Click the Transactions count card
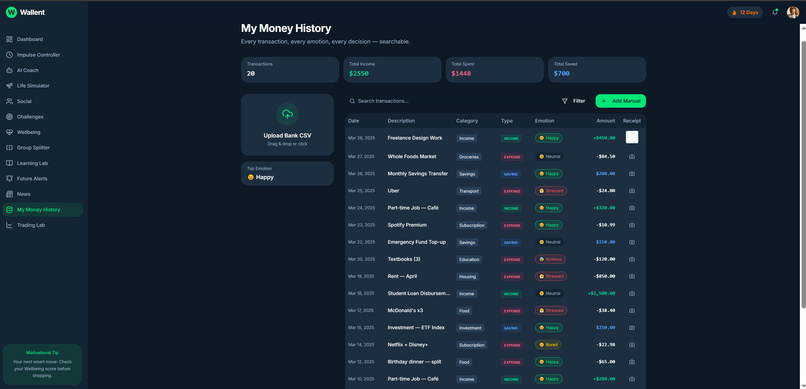Image resolution: width=806 pixels, height=389 pixels. tap(290, 69)
